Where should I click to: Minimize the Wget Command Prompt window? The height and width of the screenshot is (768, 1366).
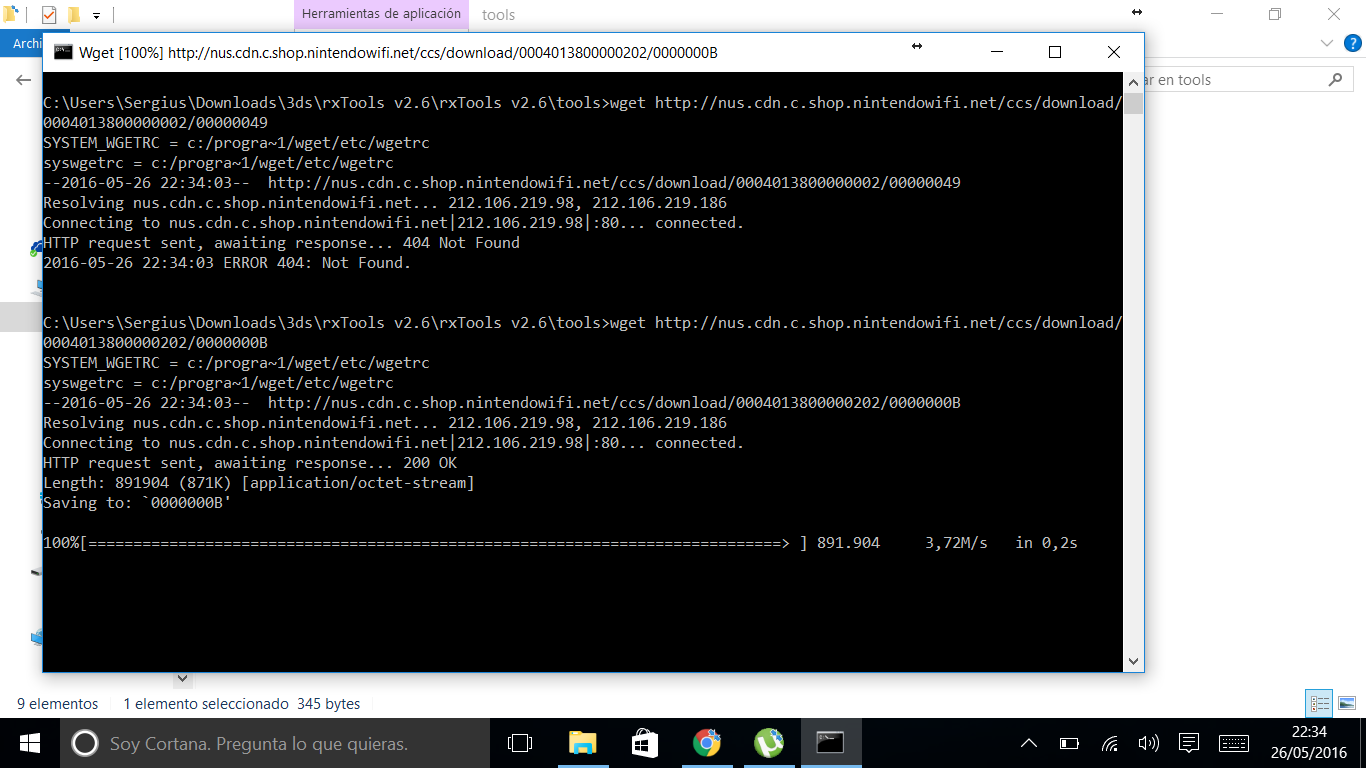(996, 52)
